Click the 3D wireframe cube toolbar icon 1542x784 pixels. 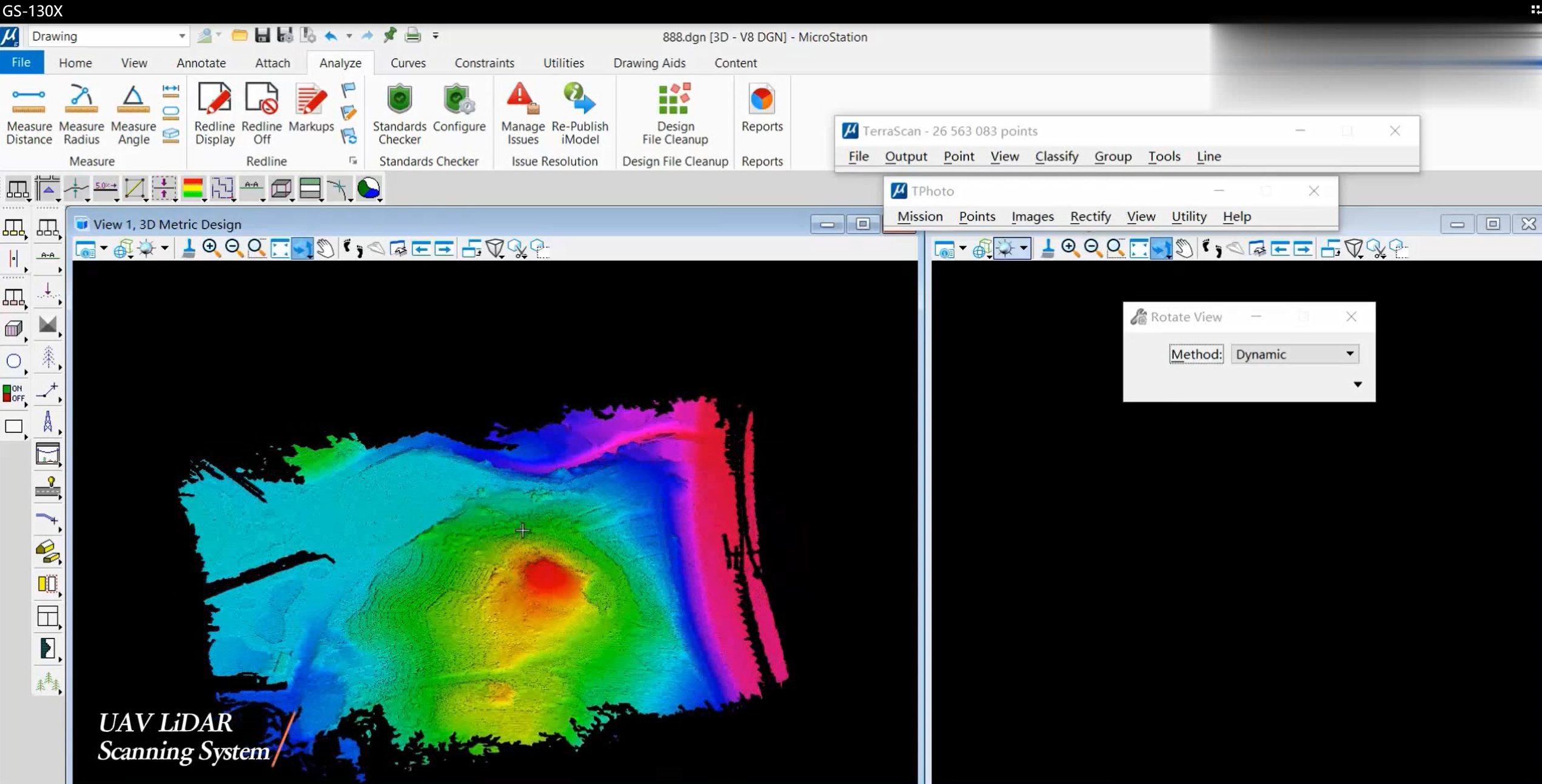click(x=281, y=189)
